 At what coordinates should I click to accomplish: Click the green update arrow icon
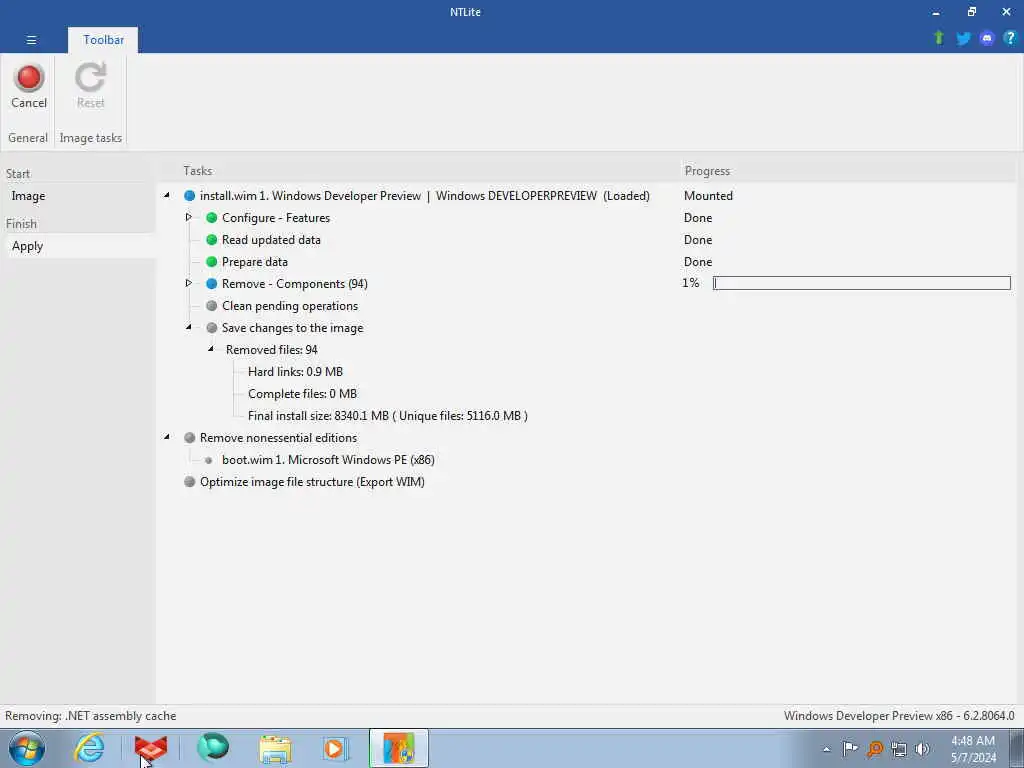938,38
